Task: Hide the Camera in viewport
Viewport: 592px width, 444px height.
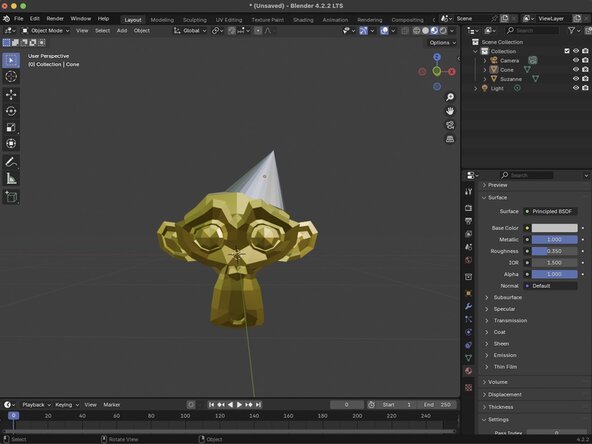Action: pos(576,60)
